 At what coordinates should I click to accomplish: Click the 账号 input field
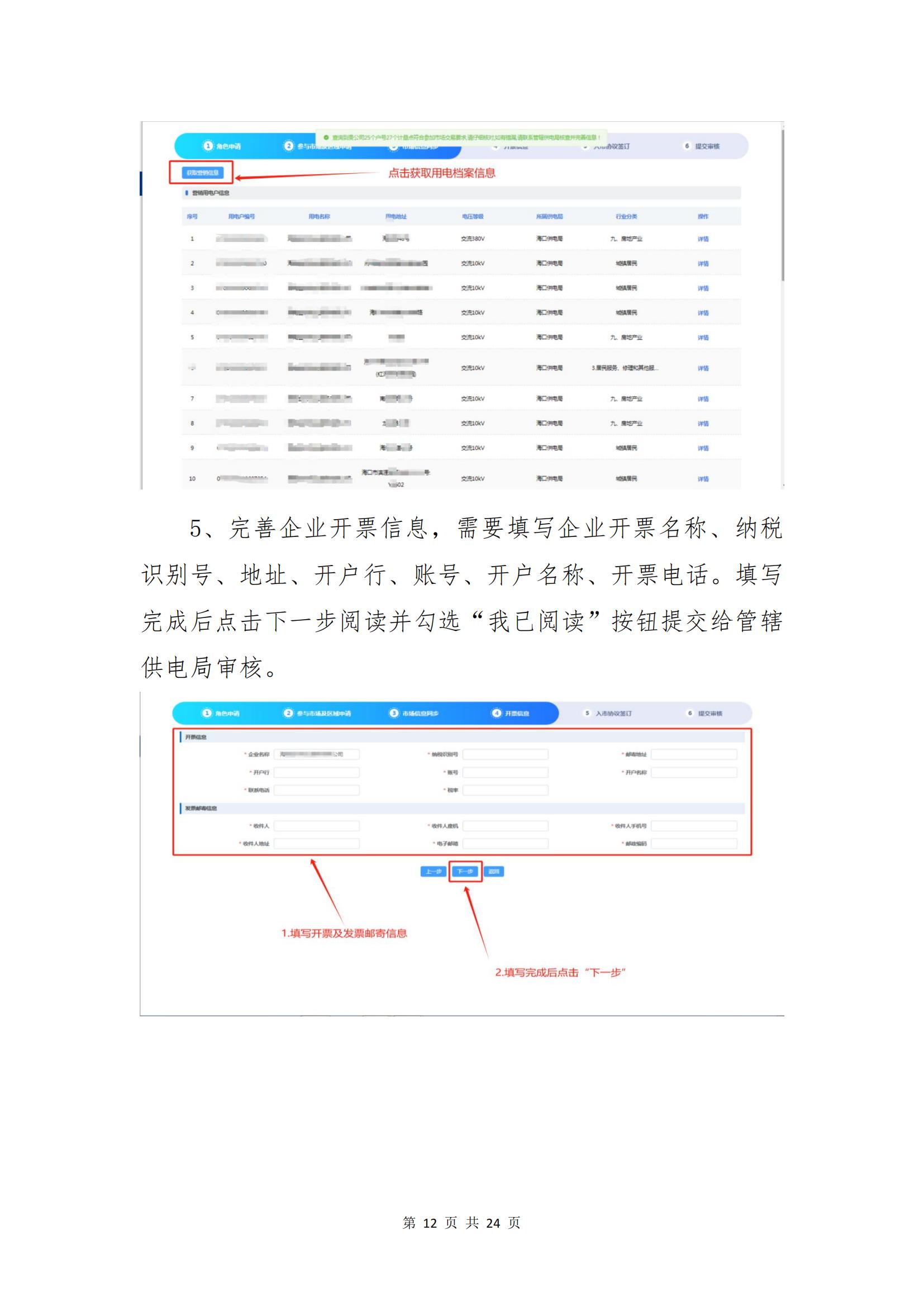pyautogui.click(x=505, y=772)
